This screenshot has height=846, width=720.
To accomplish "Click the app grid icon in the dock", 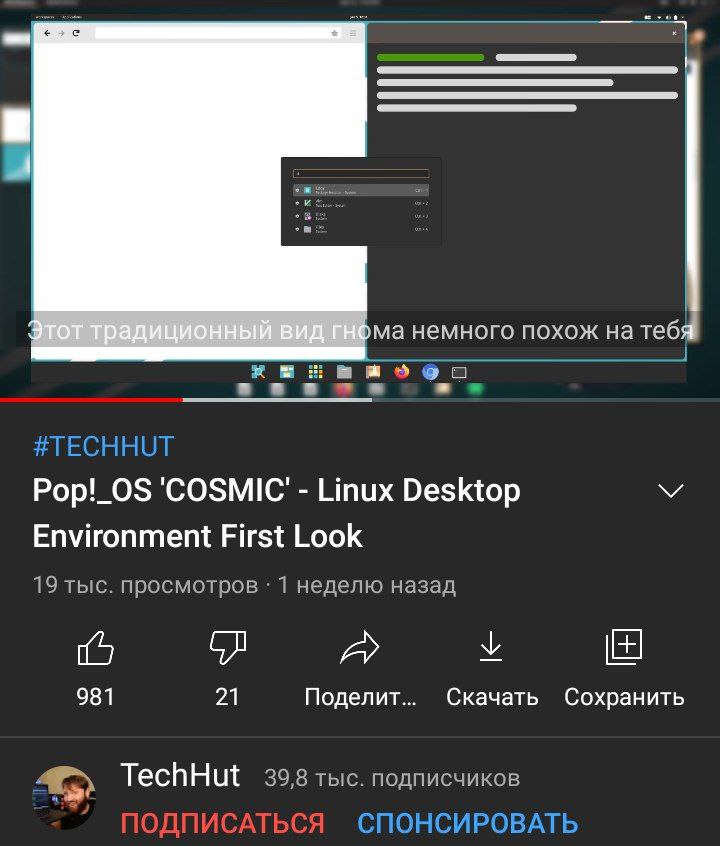I will pos(316,372).
